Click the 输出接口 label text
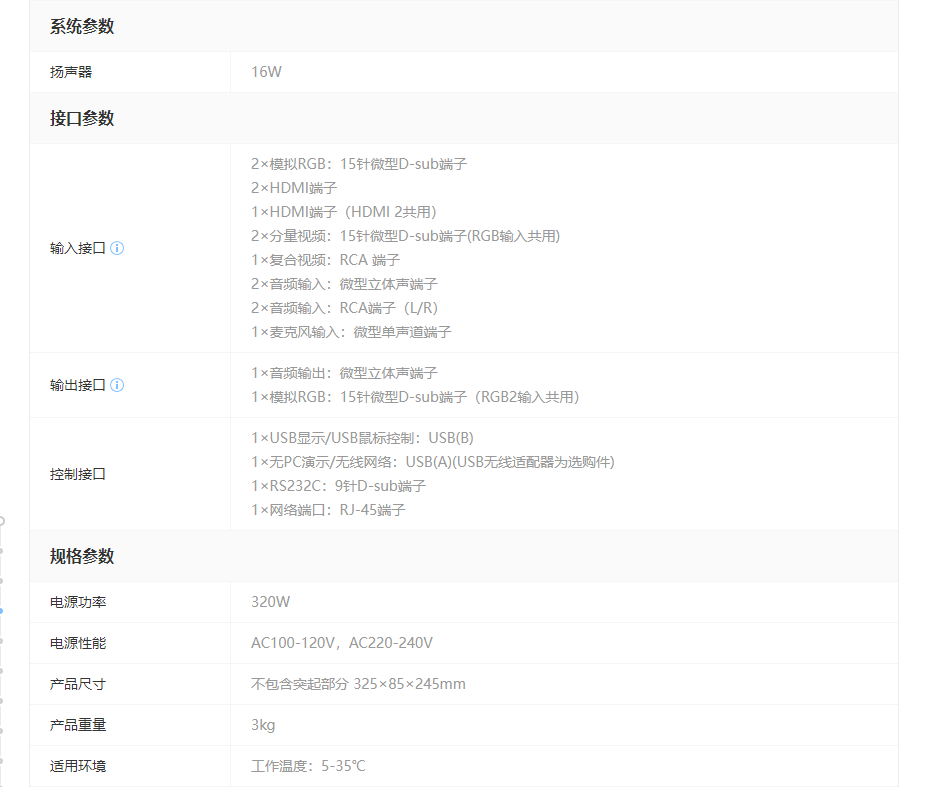The width and height of the screenshot is (927, 787). point(77,385)
